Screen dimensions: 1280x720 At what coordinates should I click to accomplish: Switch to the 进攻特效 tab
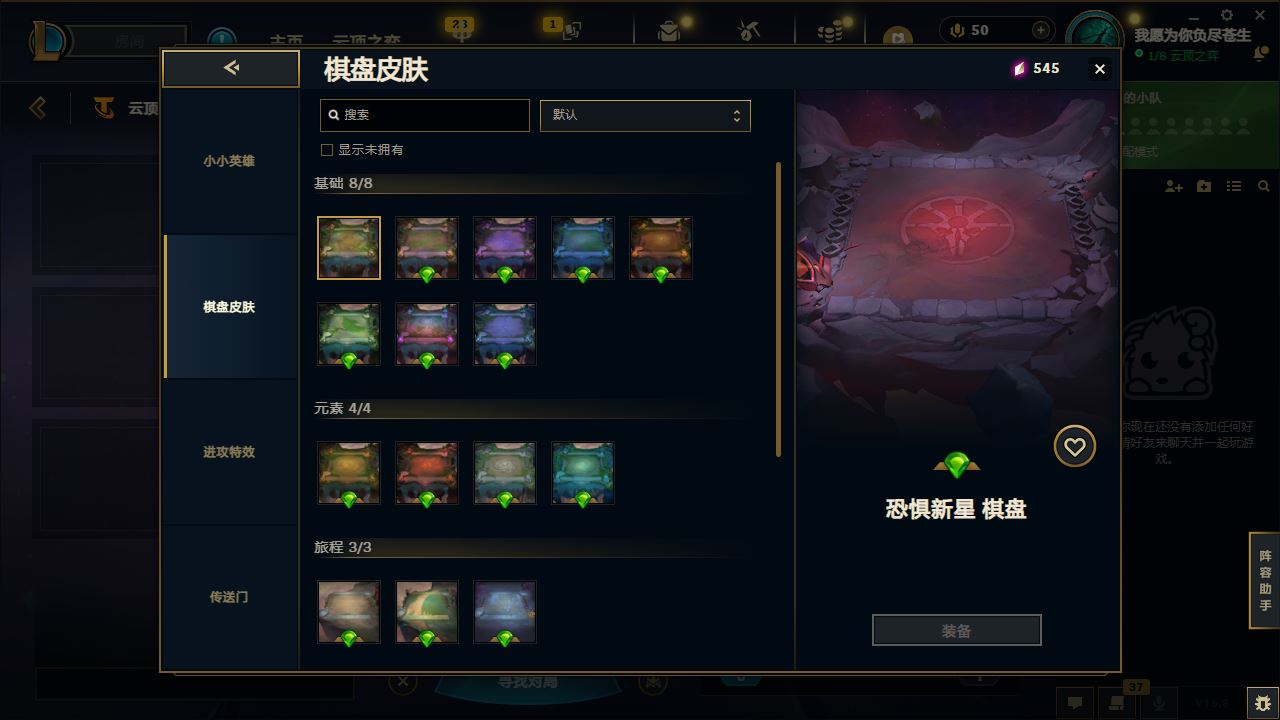(229, 452)
